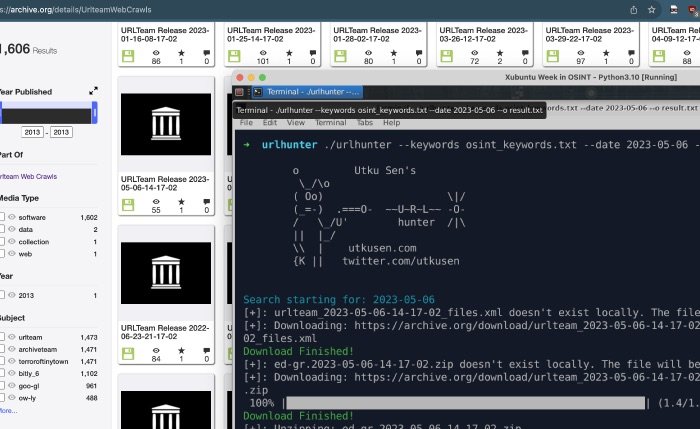Open the browser extension icon beside the bookmark star
700x429 pixels.
pos(674,10)
